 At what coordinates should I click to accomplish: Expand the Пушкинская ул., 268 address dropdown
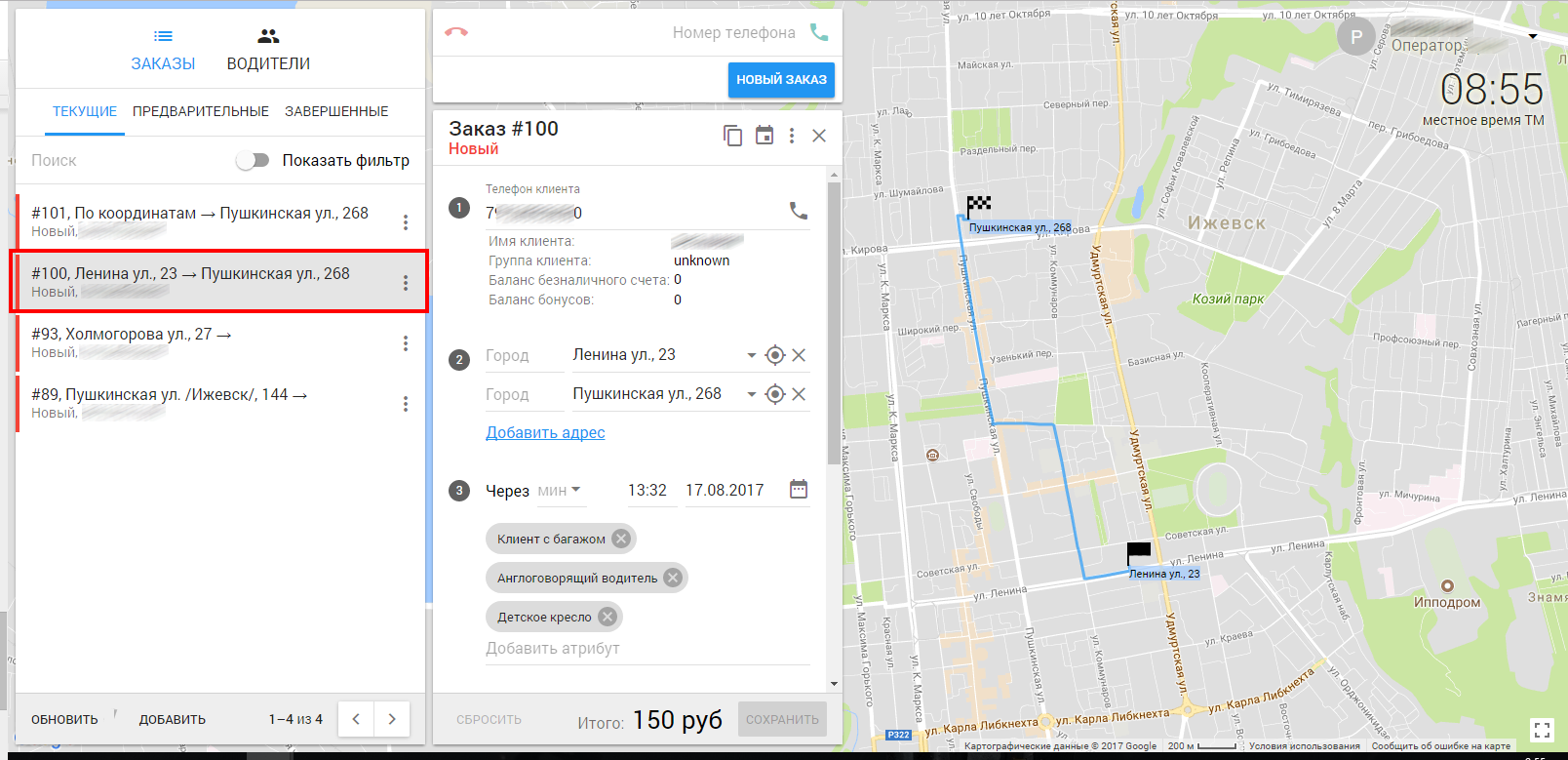751,394
